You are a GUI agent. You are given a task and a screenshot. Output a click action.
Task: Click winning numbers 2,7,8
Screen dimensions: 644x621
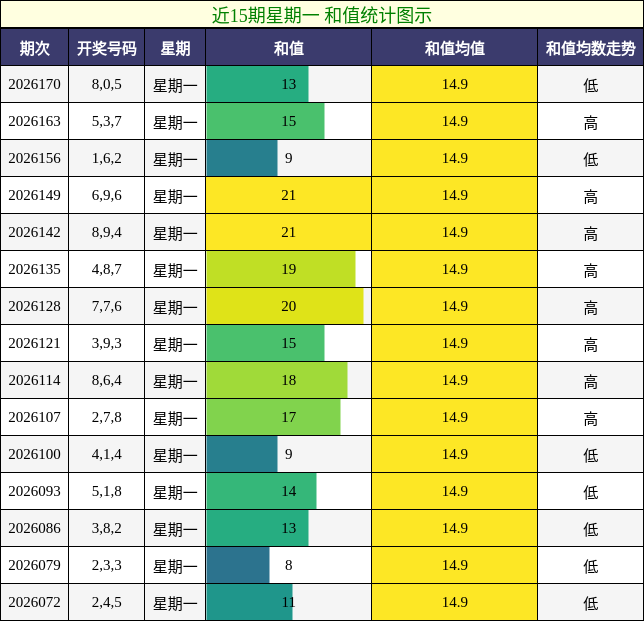point(107,417)
